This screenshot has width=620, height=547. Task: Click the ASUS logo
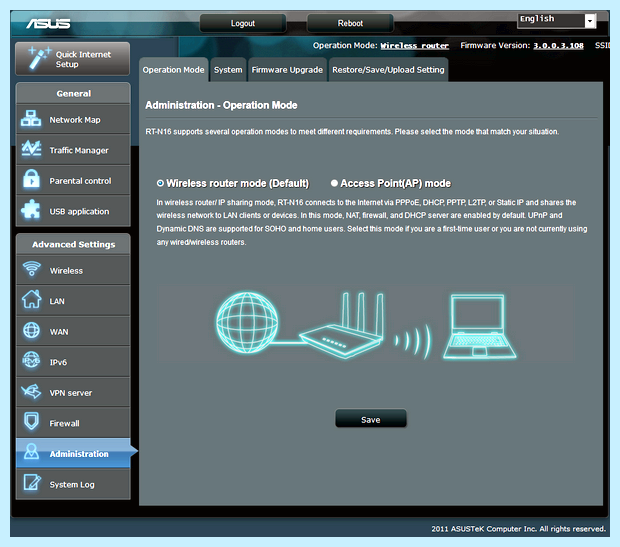[x=48, y=24]
